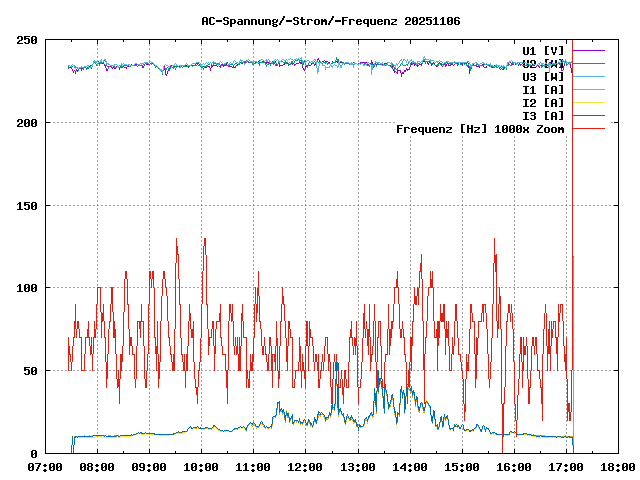Select the I3 [A] legend entry

543,115
